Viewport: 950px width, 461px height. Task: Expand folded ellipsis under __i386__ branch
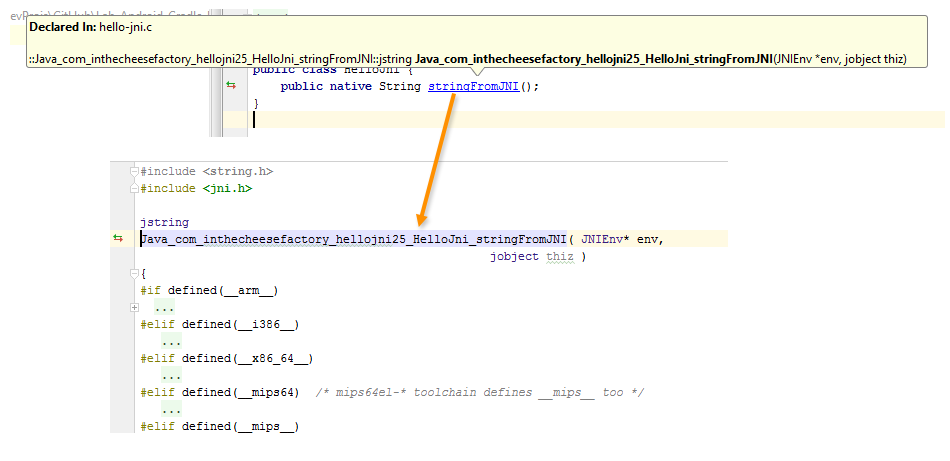coord(171,341)
